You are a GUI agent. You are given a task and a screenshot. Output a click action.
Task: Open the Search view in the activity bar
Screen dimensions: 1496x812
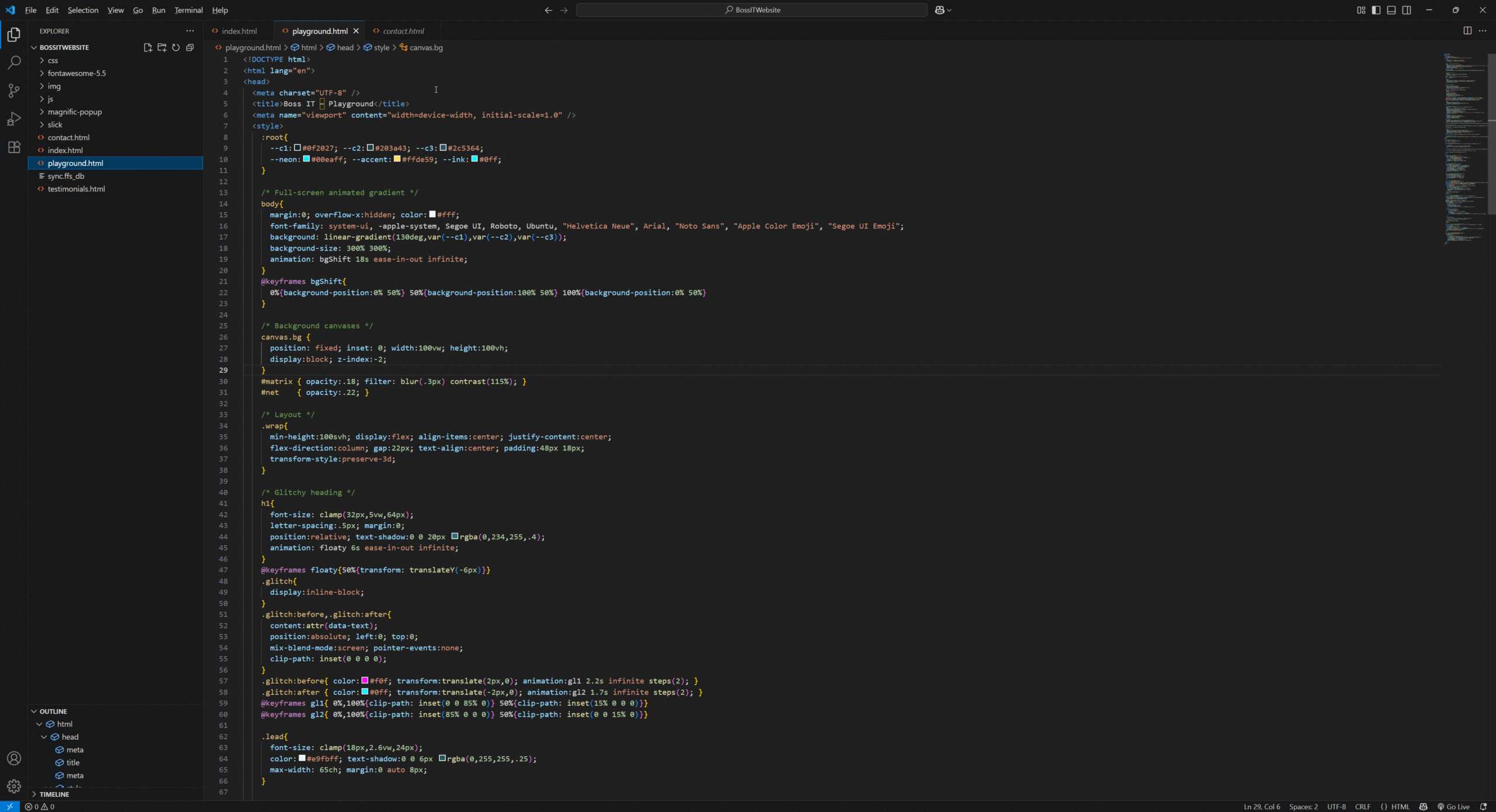pos(14,63)
